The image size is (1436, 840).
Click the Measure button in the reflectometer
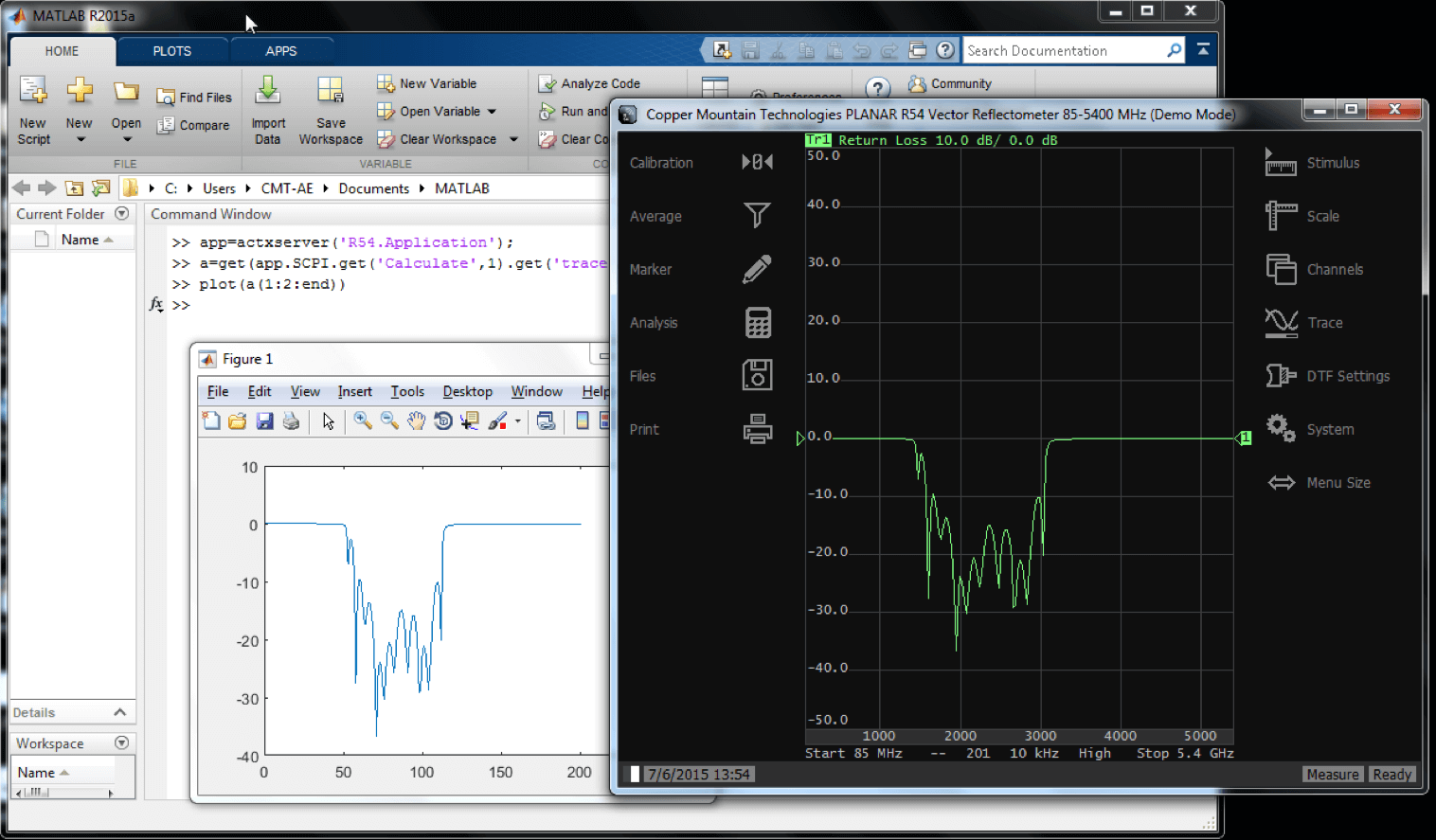(1332, 774)
